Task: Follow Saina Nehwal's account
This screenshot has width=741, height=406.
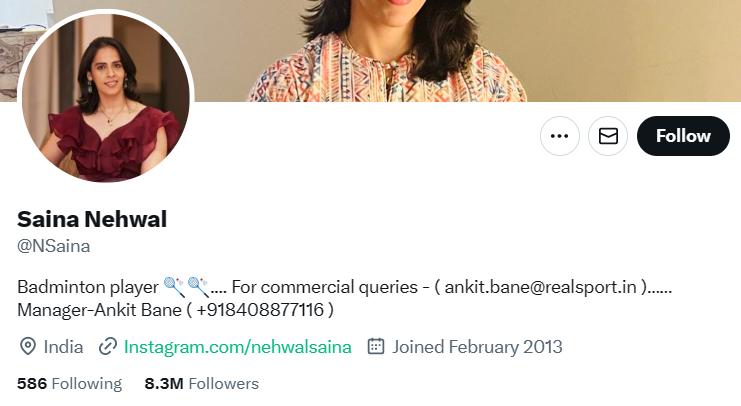Action: tap(683, 136)
